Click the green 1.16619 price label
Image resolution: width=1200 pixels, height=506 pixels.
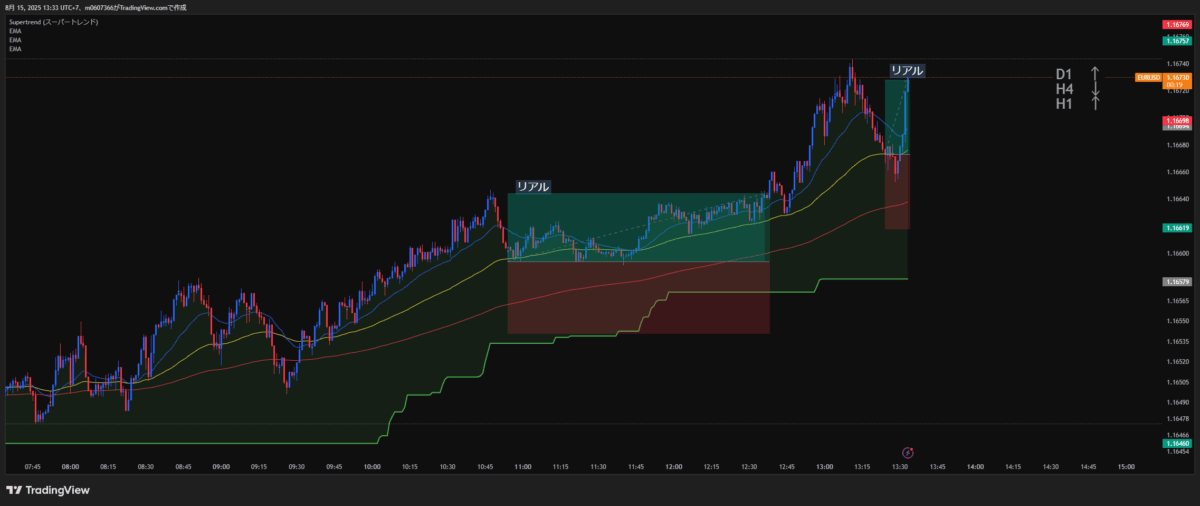pyautogui.click(x=1175, y=228)
